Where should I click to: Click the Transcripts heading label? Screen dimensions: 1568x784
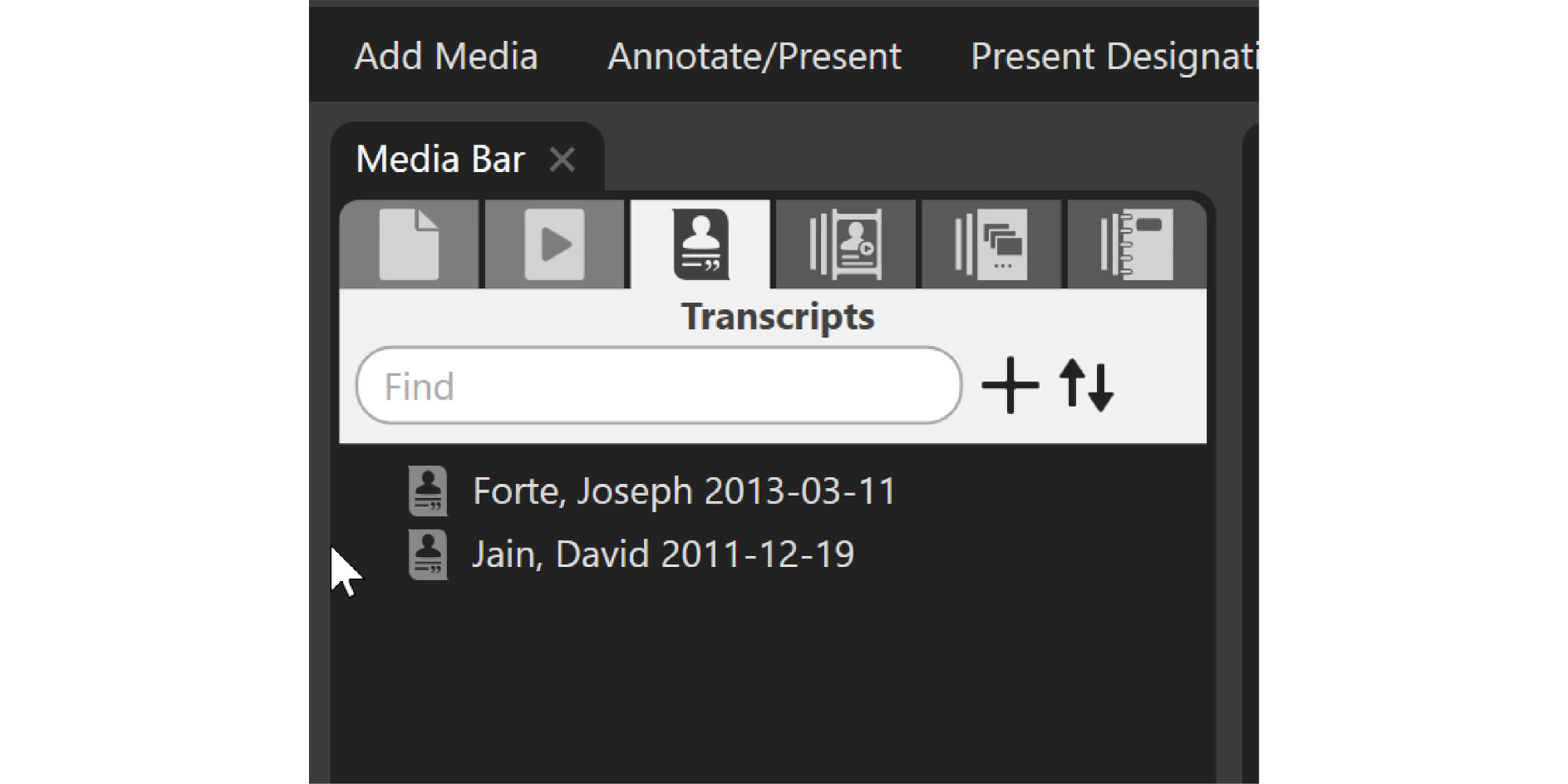pyautogui.click(x=777, y=317)
